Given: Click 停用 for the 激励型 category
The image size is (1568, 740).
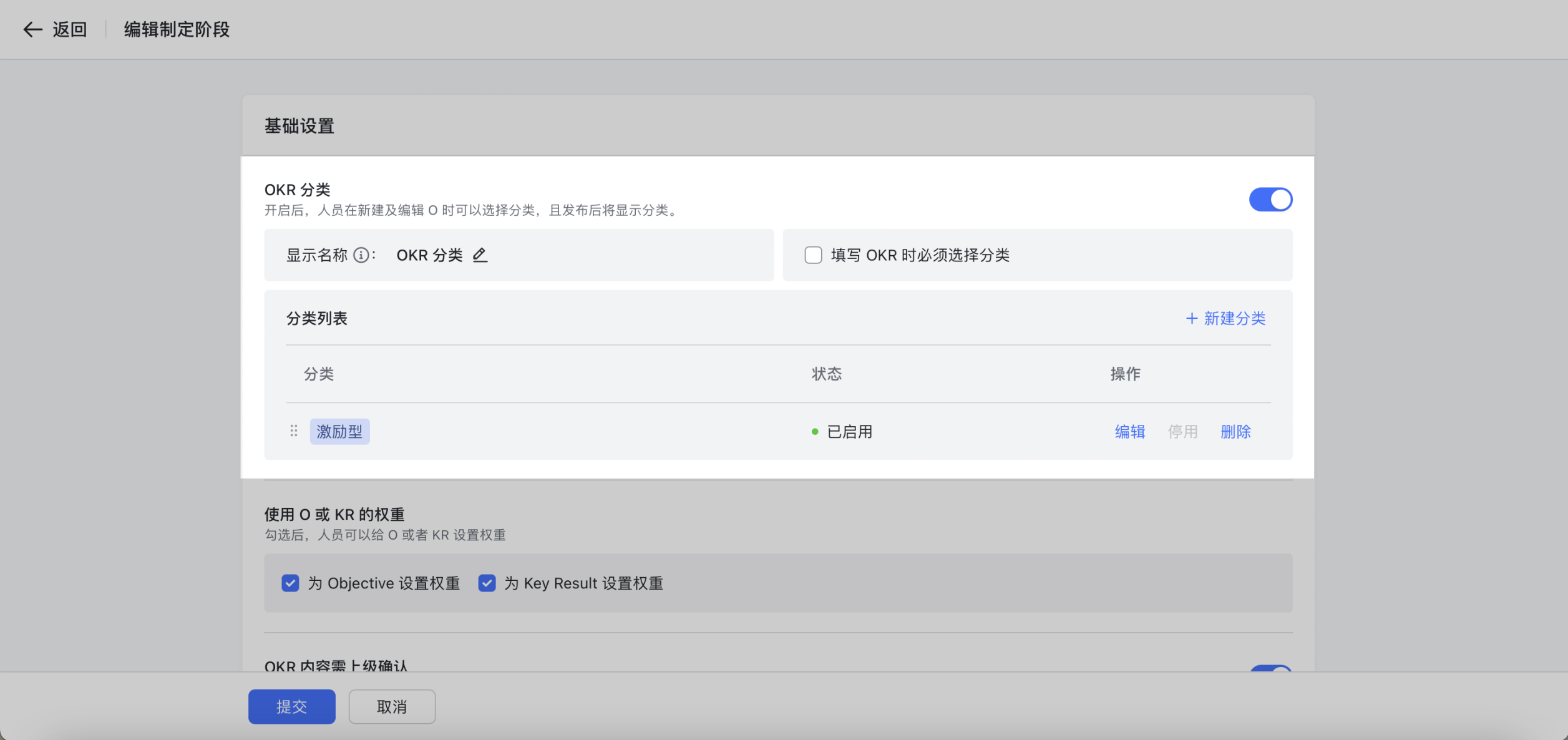Looking at the screenshot, I should [1182, 432].
